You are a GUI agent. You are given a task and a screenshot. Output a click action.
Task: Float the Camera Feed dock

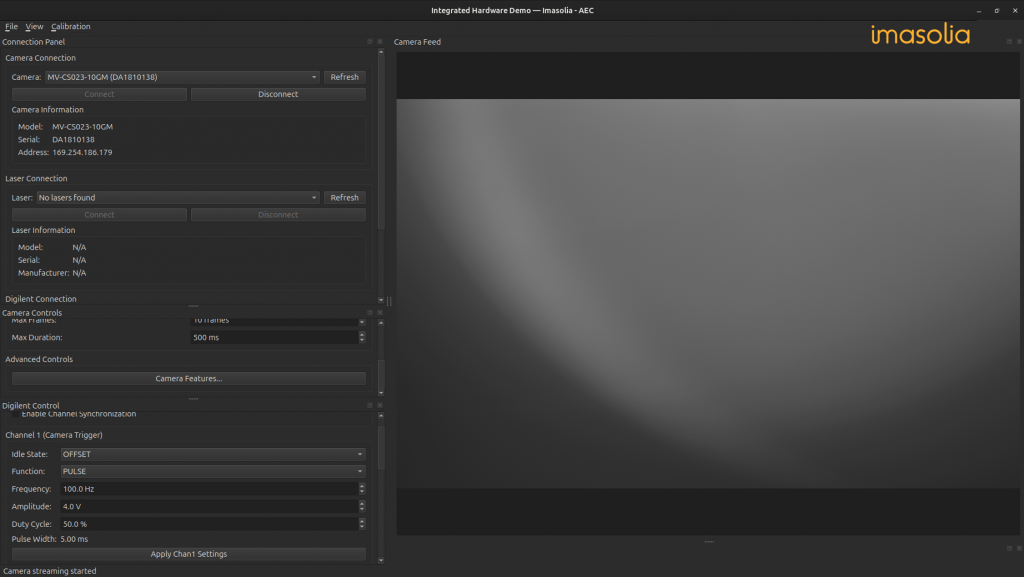[1009, 42]
